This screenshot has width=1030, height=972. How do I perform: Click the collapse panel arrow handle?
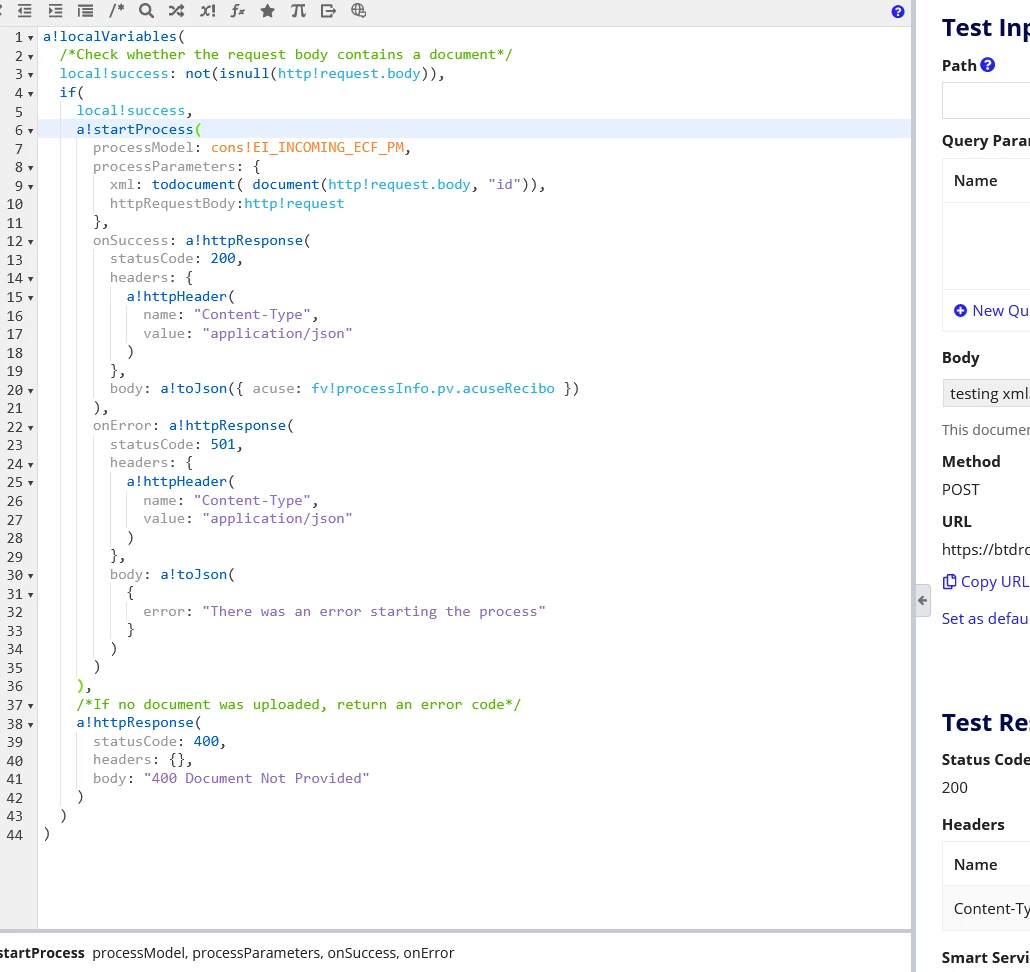[922, 600]
